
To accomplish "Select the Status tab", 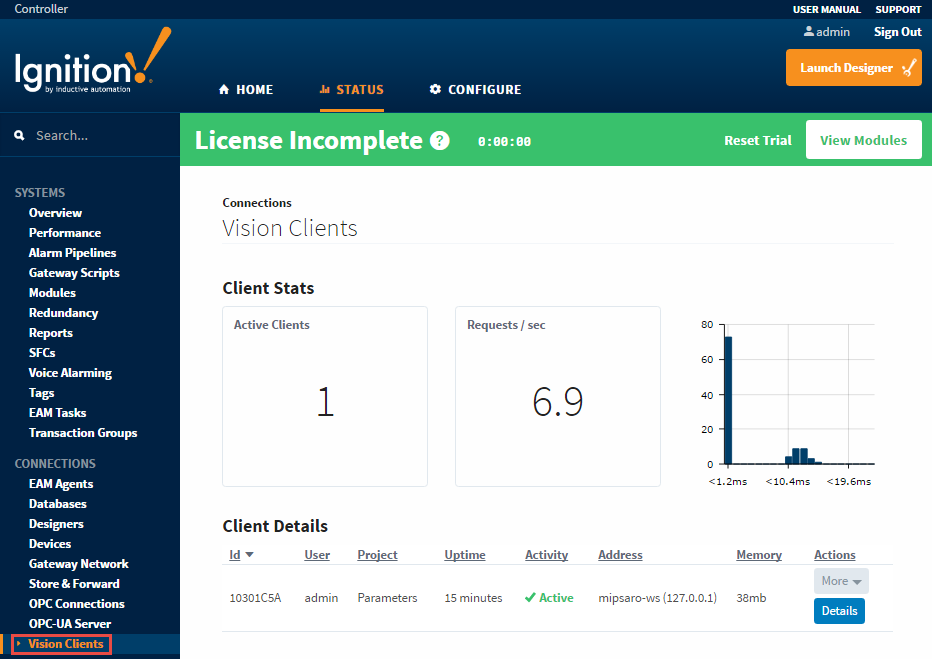I will click(x=351, y=90).
